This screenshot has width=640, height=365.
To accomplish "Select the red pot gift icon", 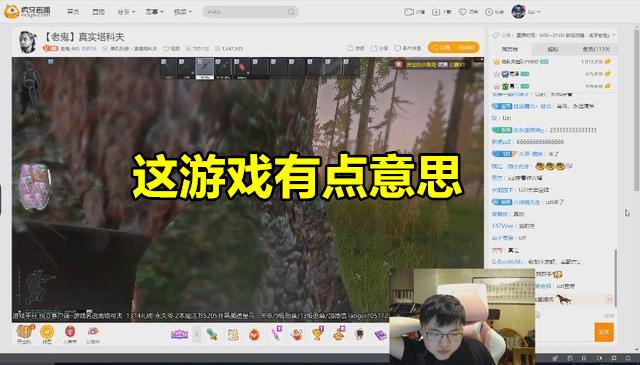I will pos(297,335).
